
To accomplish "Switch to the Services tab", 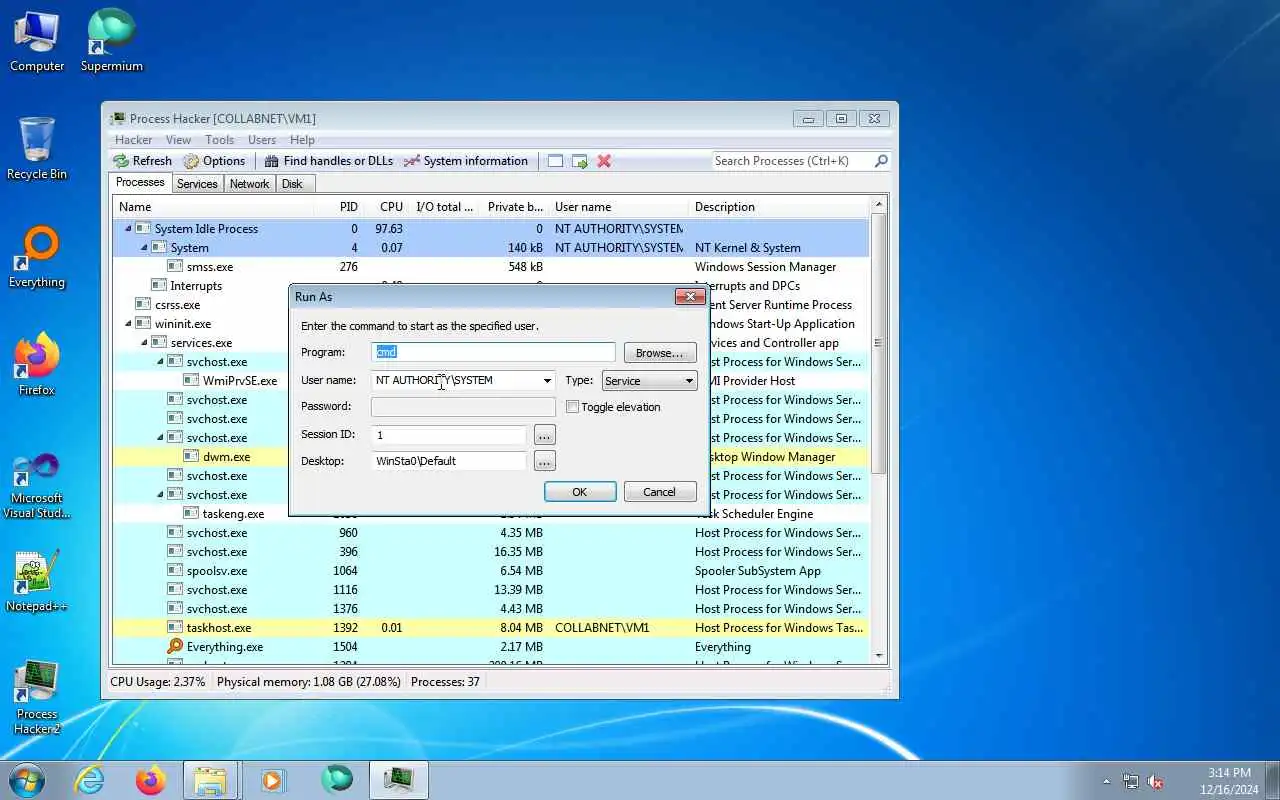I will pyautogui.click(x=197, y=184).
